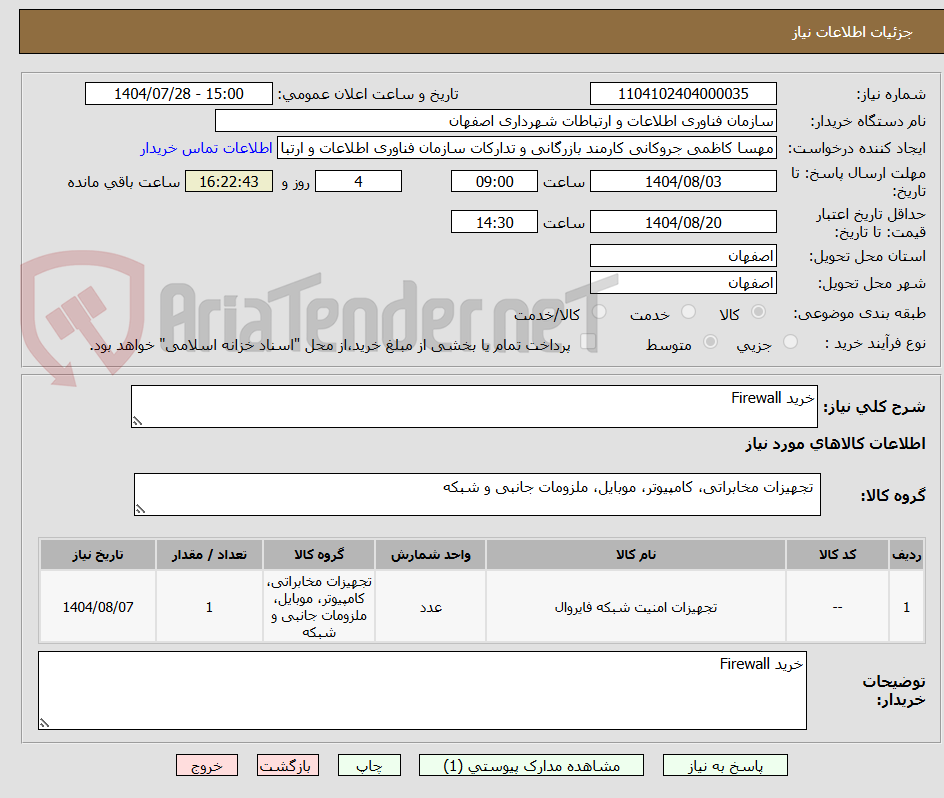Select the جزیی purchase type radio
944x798 pixels.
click(x=789, y=339)
